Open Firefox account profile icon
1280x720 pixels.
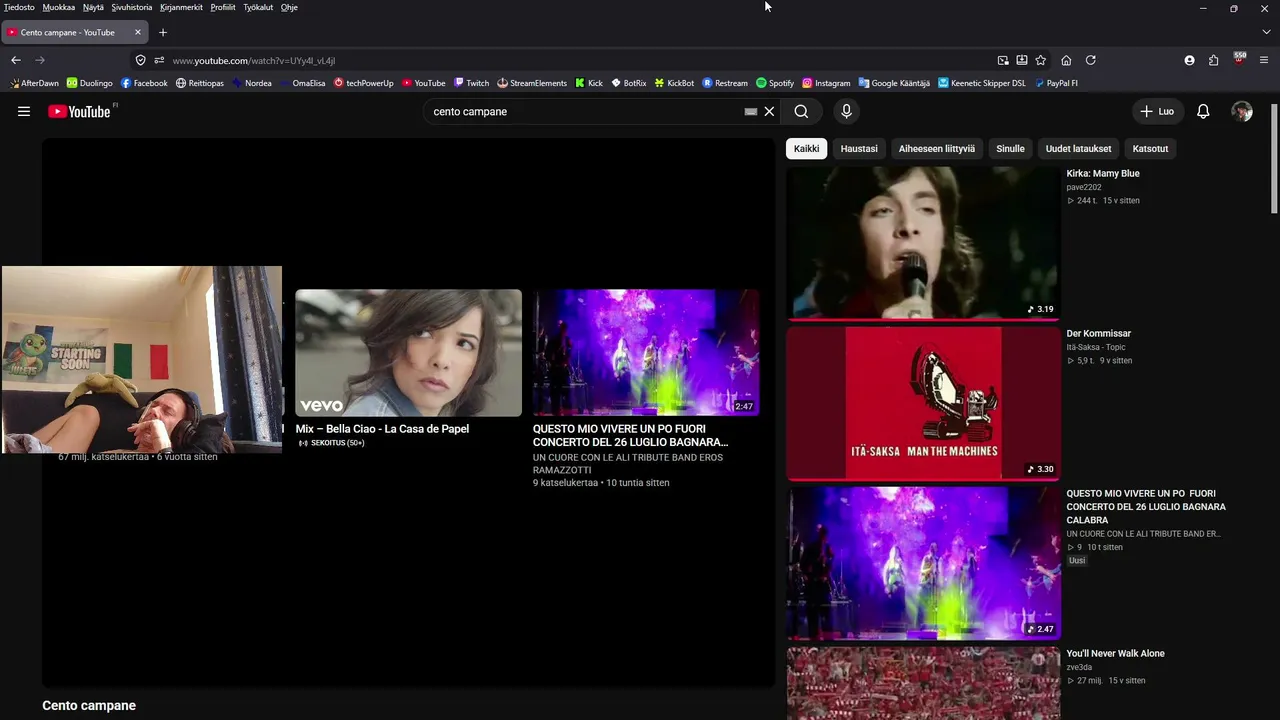1189,60
